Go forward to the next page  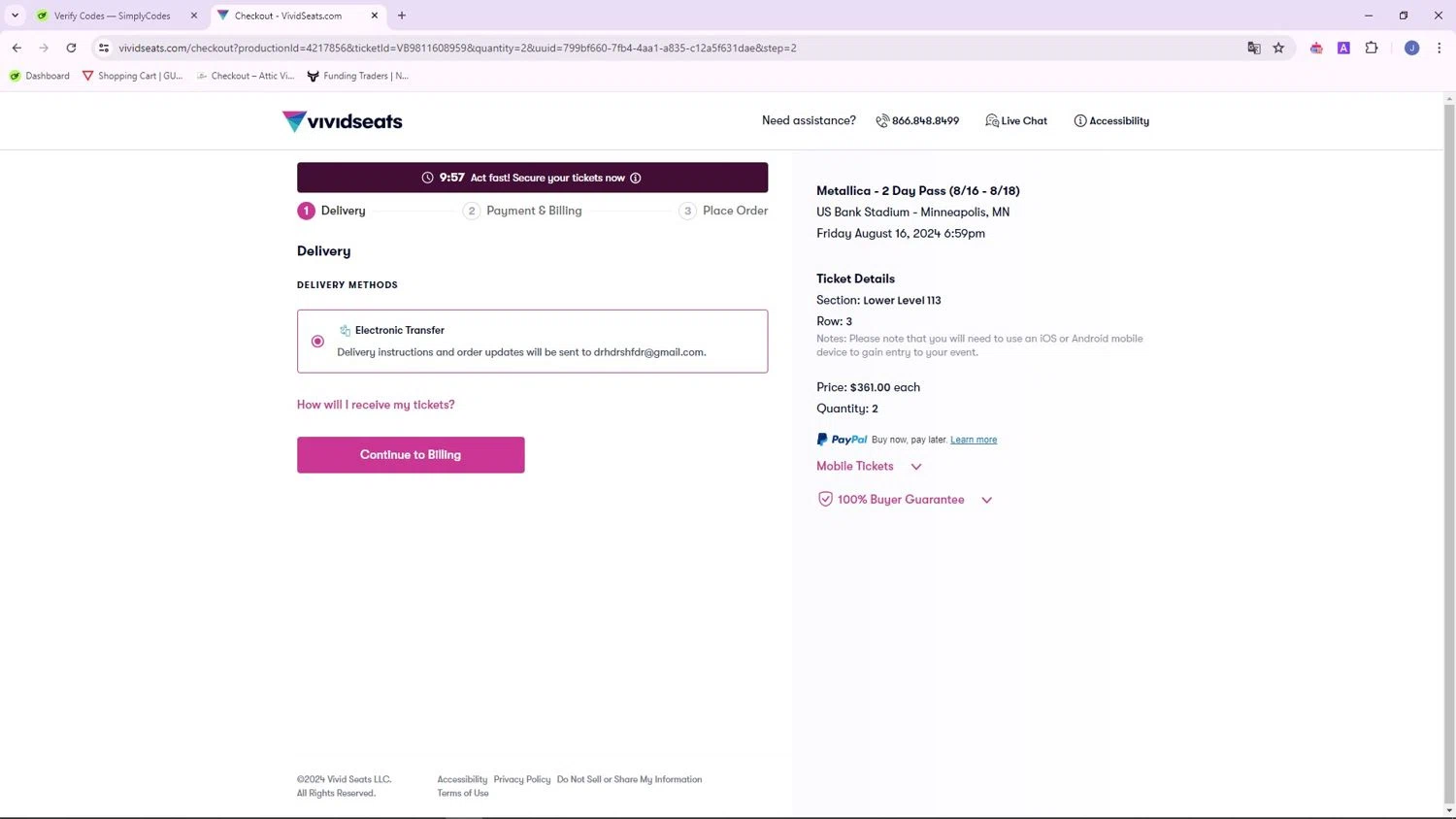coord(44,48)
